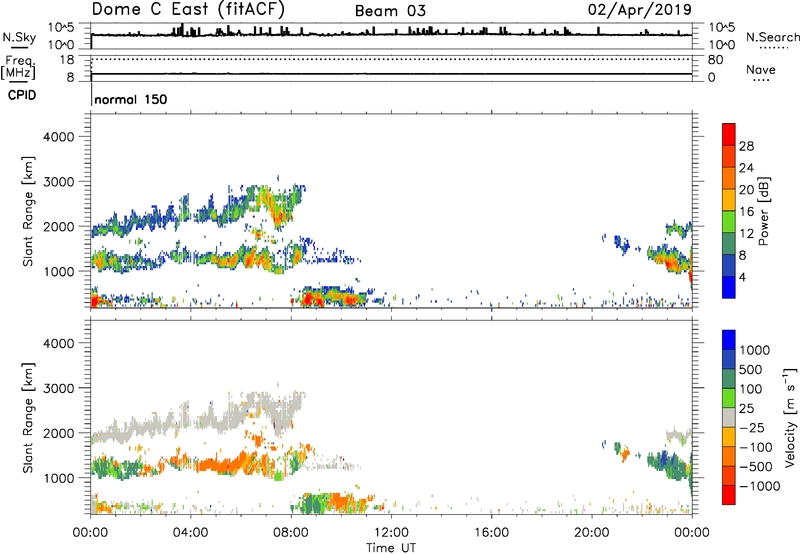Click the "04:00" time tick label
The width and height of the screenshot is (800, 554).
190,533
